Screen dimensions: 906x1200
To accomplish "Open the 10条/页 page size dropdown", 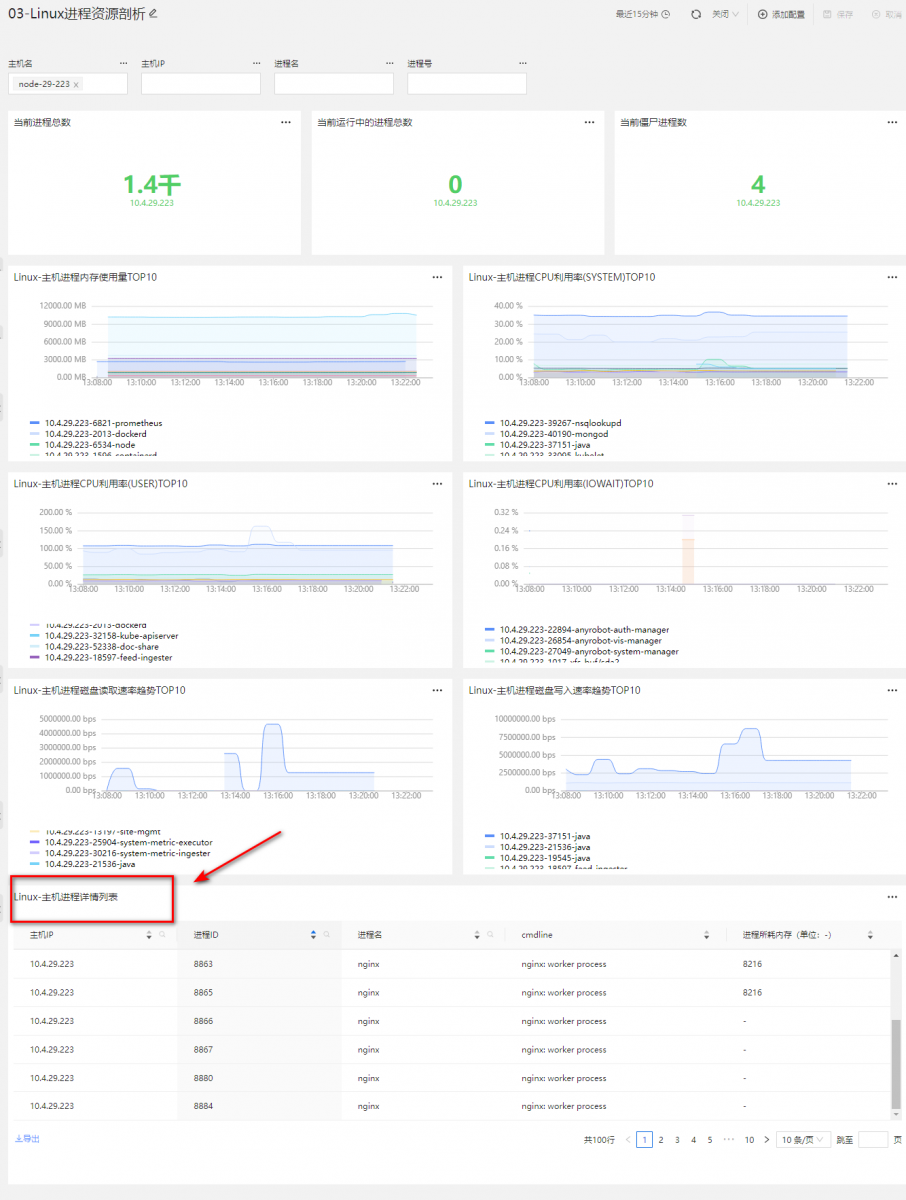I will pos(804,1140).
